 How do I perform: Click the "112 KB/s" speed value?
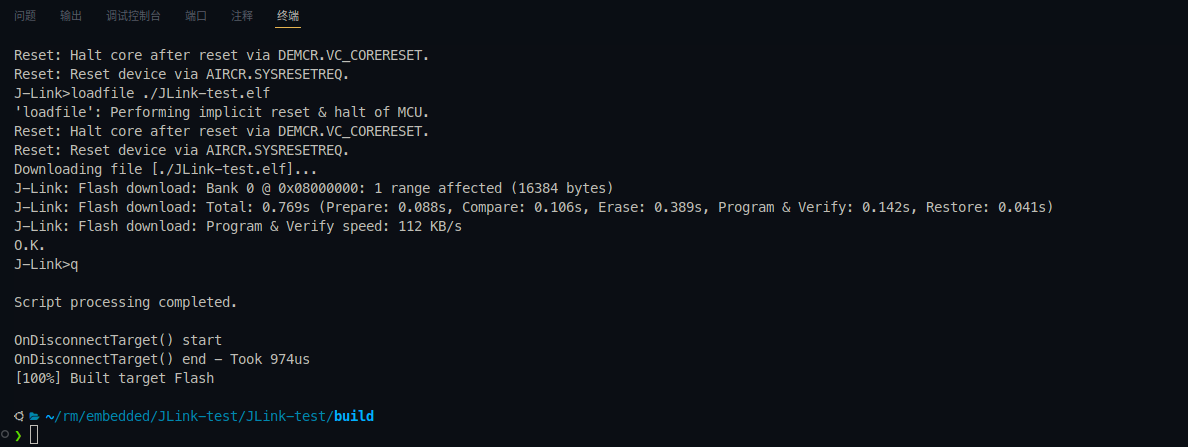tap(430, 226)
